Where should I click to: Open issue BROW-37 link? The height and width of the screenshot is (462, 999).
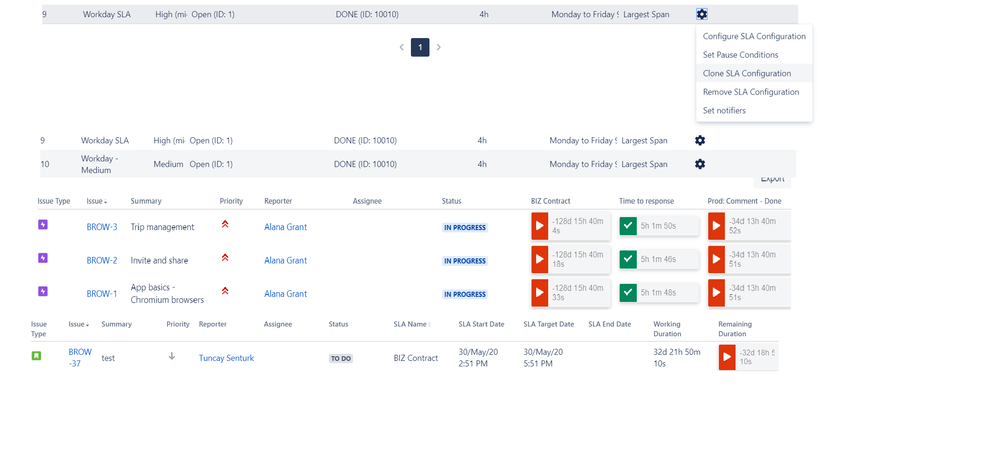(x=80, y=357)
